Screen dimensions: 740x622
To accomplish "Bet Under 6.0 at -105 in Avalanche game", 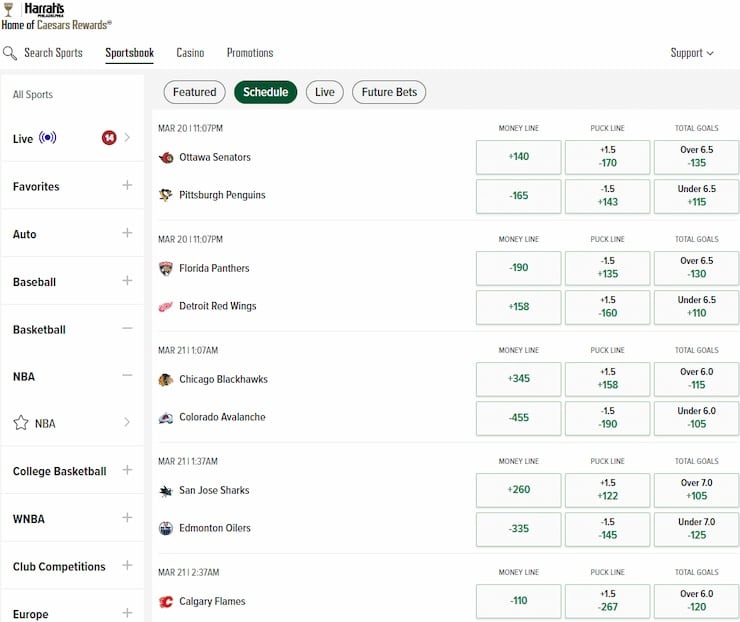I will click(697, 418).
